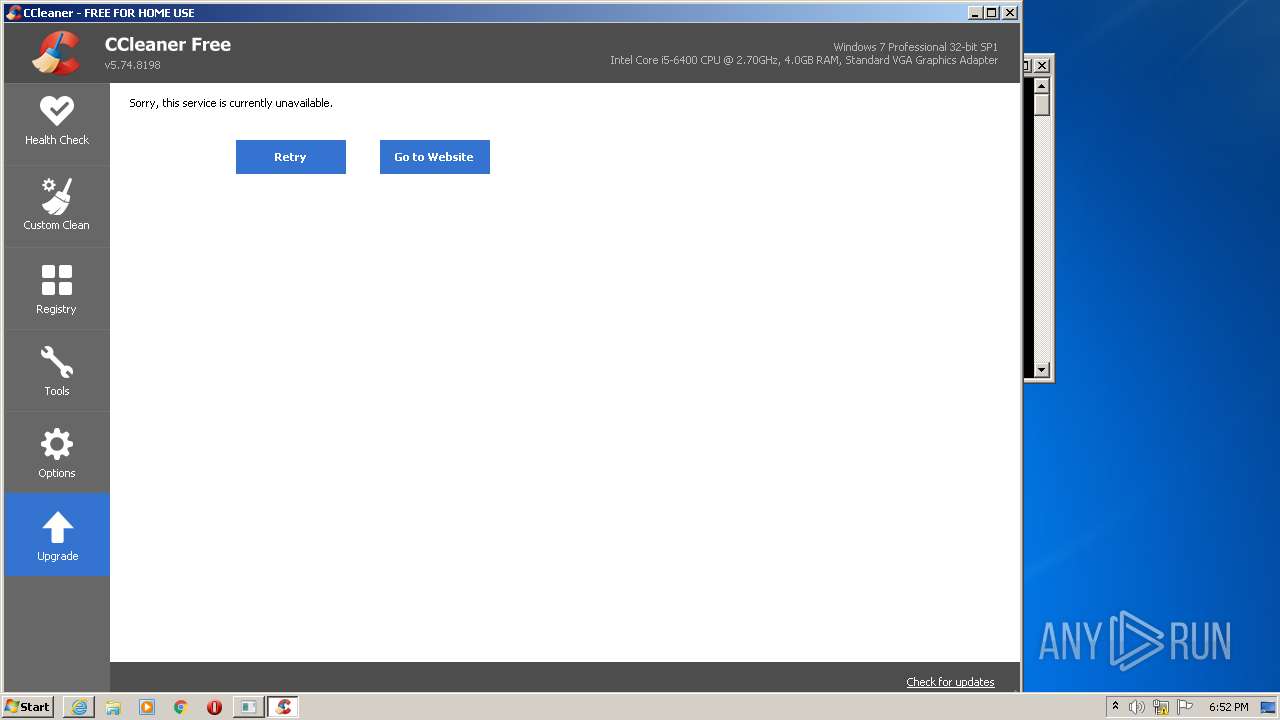Screen dimensions: 1280x720
Task: Click the Intel Core i5-6400 CPU hardware line
Action: coord(804,60)
